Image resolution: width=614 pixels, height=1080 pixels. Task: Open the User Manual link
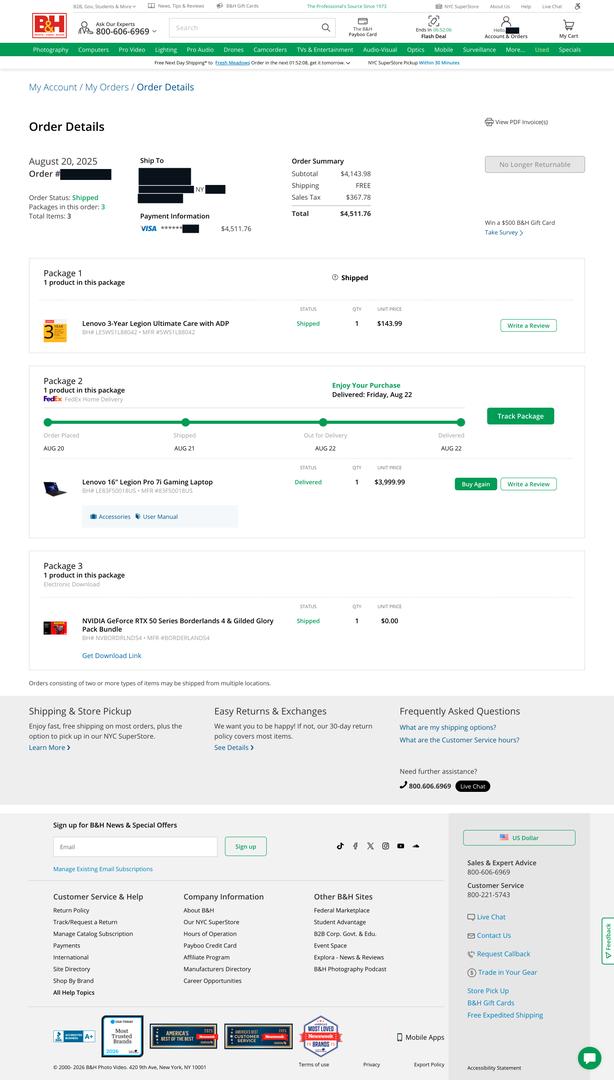(x=156, y=517)
